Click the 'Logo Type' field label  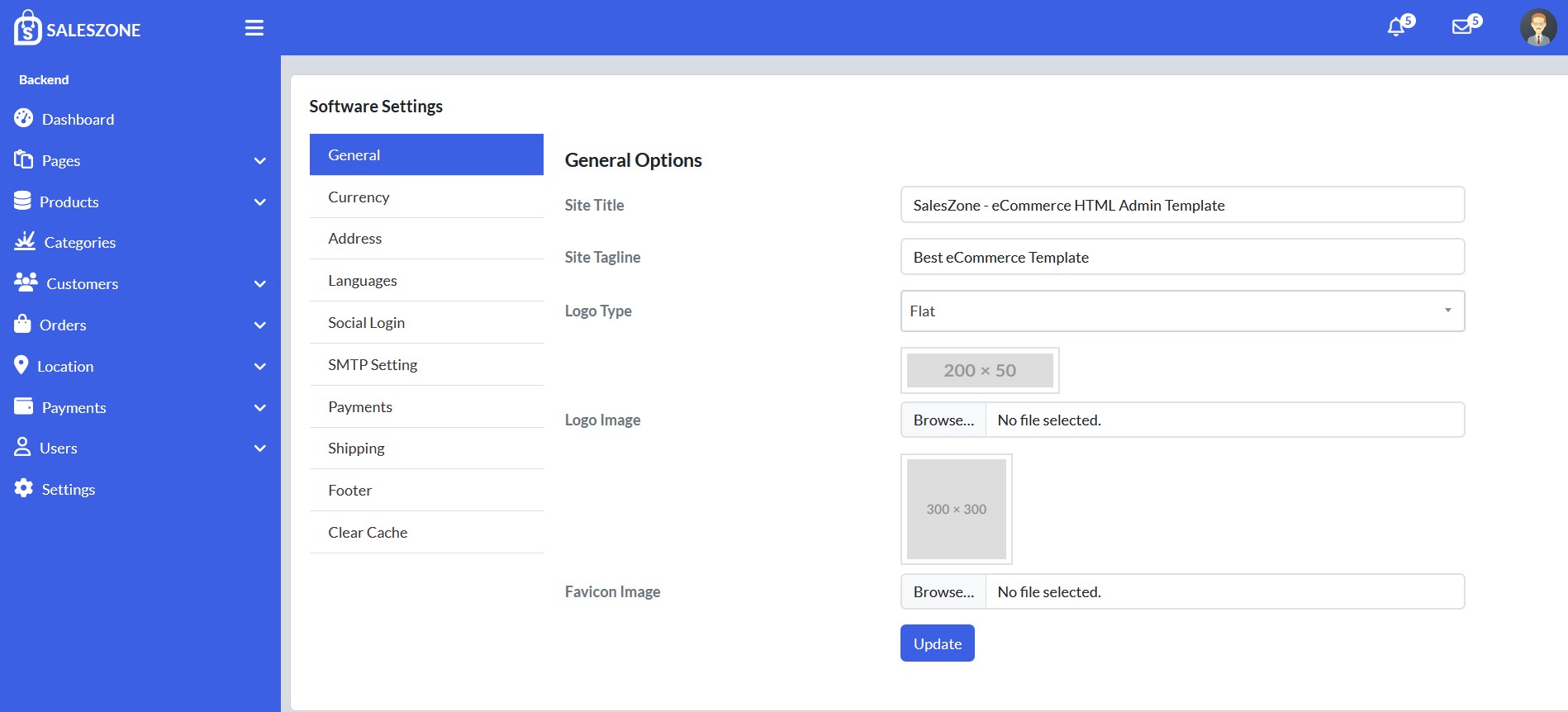tap(598, 311)
